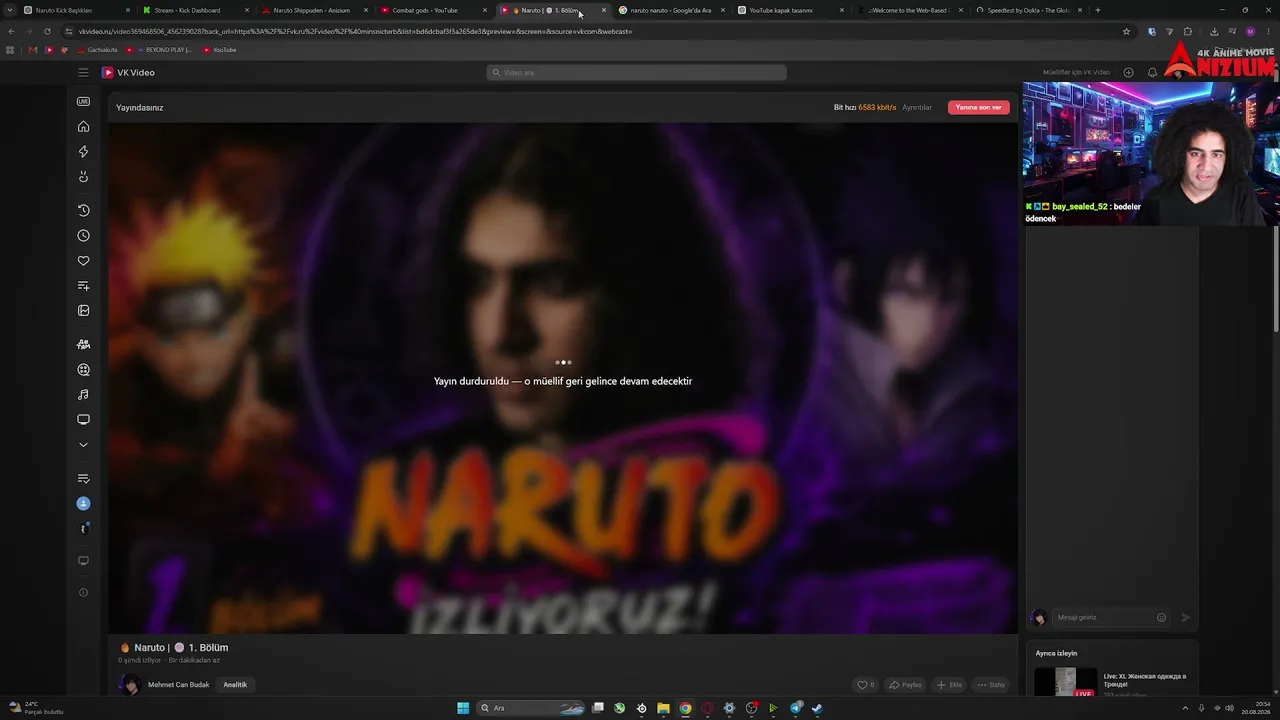Image resolution: width=1280 pixels, height=720 pixels.
Task: Open the sidebar icon below Playlists
Action: point(84,311)
